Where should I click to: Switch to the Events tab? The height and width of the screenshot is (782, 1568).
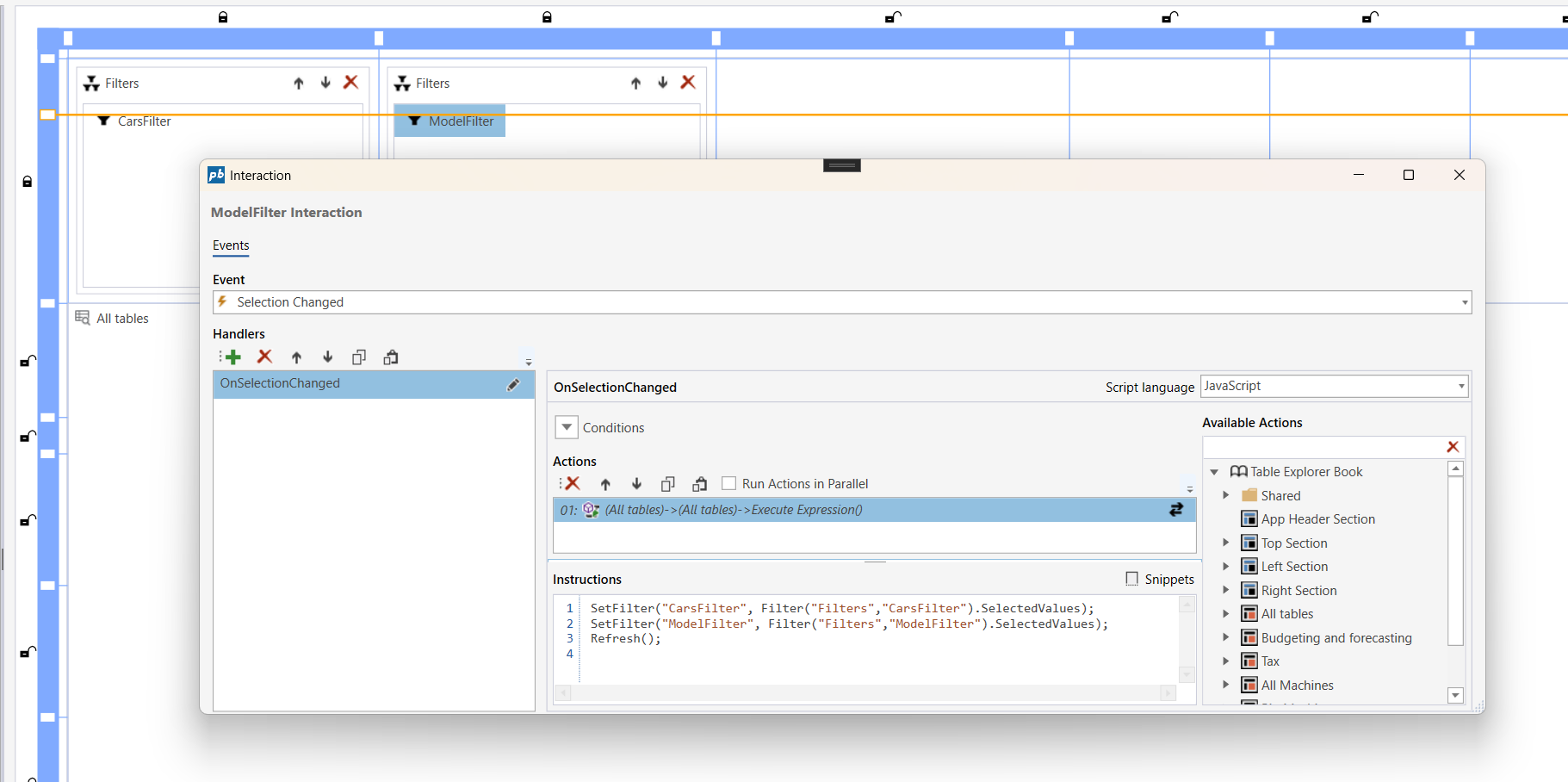pyautogui.click(x=231, y=245)
